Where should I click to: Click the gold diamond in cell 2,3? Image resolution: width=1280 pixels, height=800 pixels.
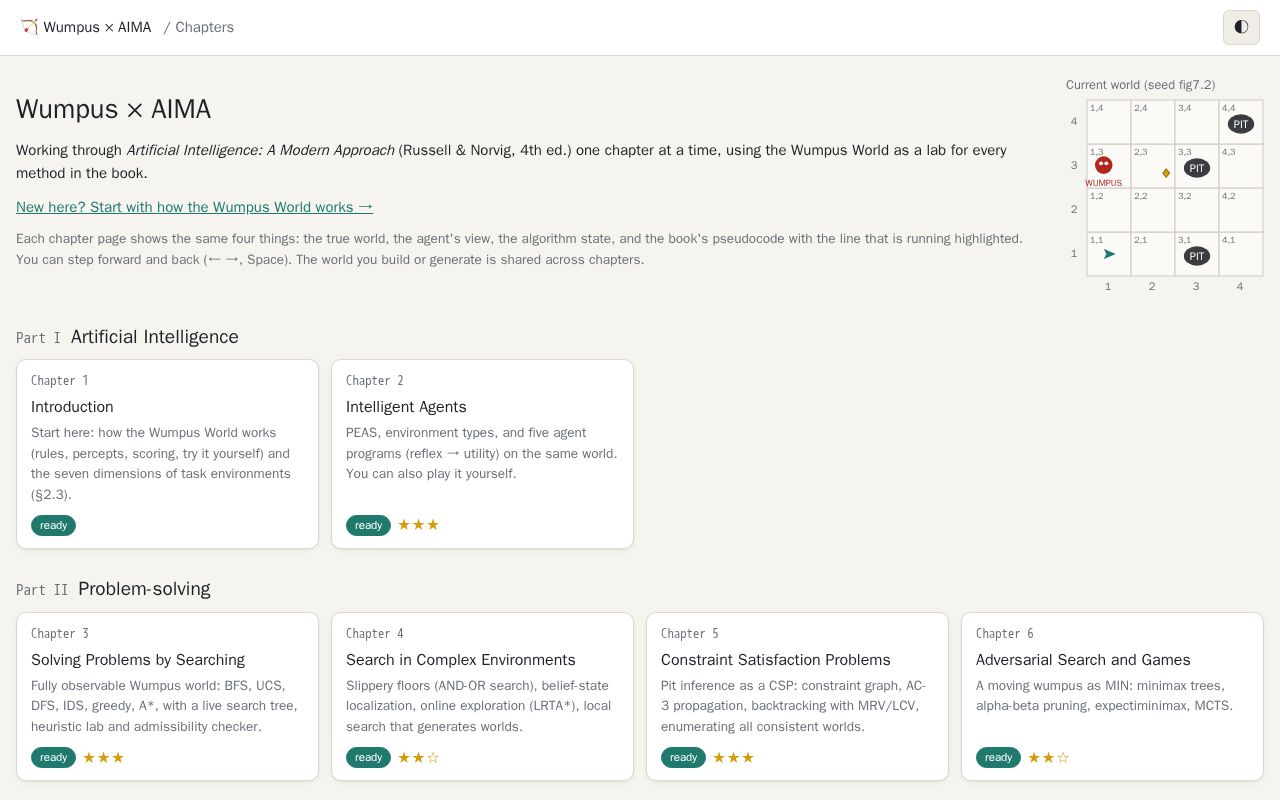point(1166,173)
